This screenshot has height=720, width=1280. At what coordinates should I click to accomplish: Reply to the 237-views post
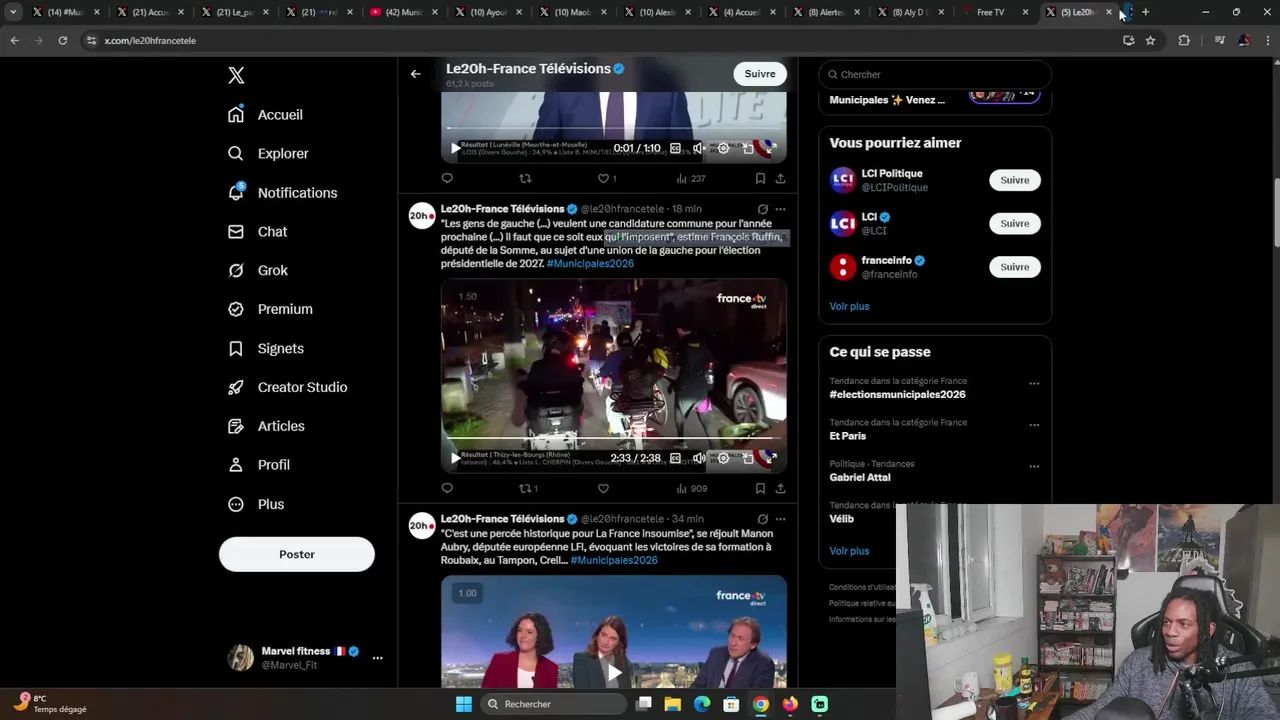pos(447,179)
